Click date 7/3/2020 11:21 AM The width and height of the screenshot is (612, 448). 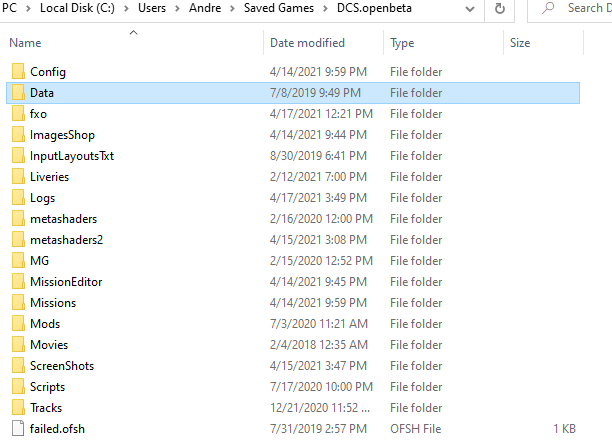tap(318, 324)
